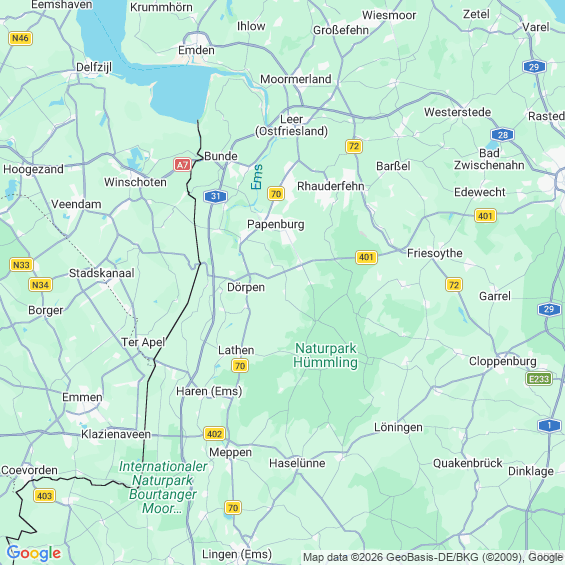This screenshot has width=565, height=565.
Task: Click the 402 yellow road shield
Action: pos(214,433)
